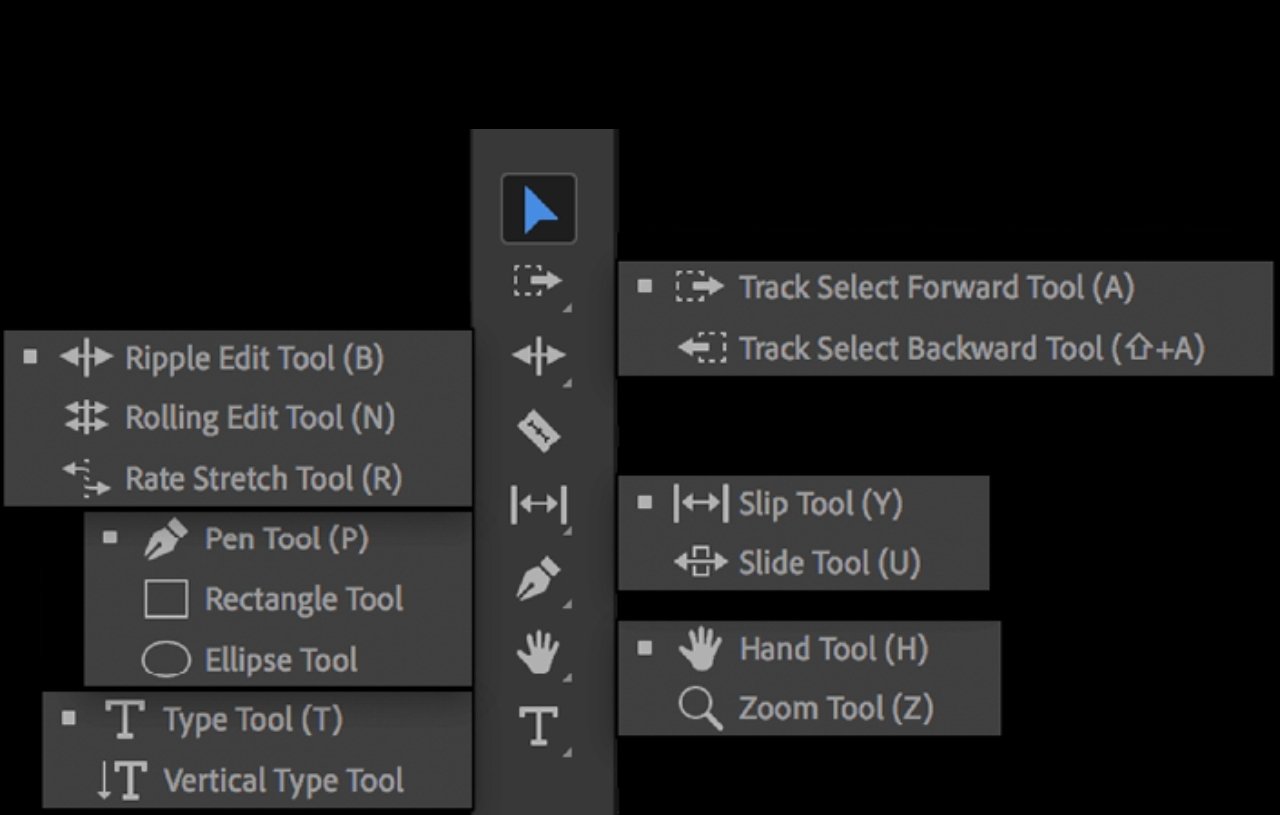
Task: Click the Type tool toolbar icon
Action: click(538, 725)
